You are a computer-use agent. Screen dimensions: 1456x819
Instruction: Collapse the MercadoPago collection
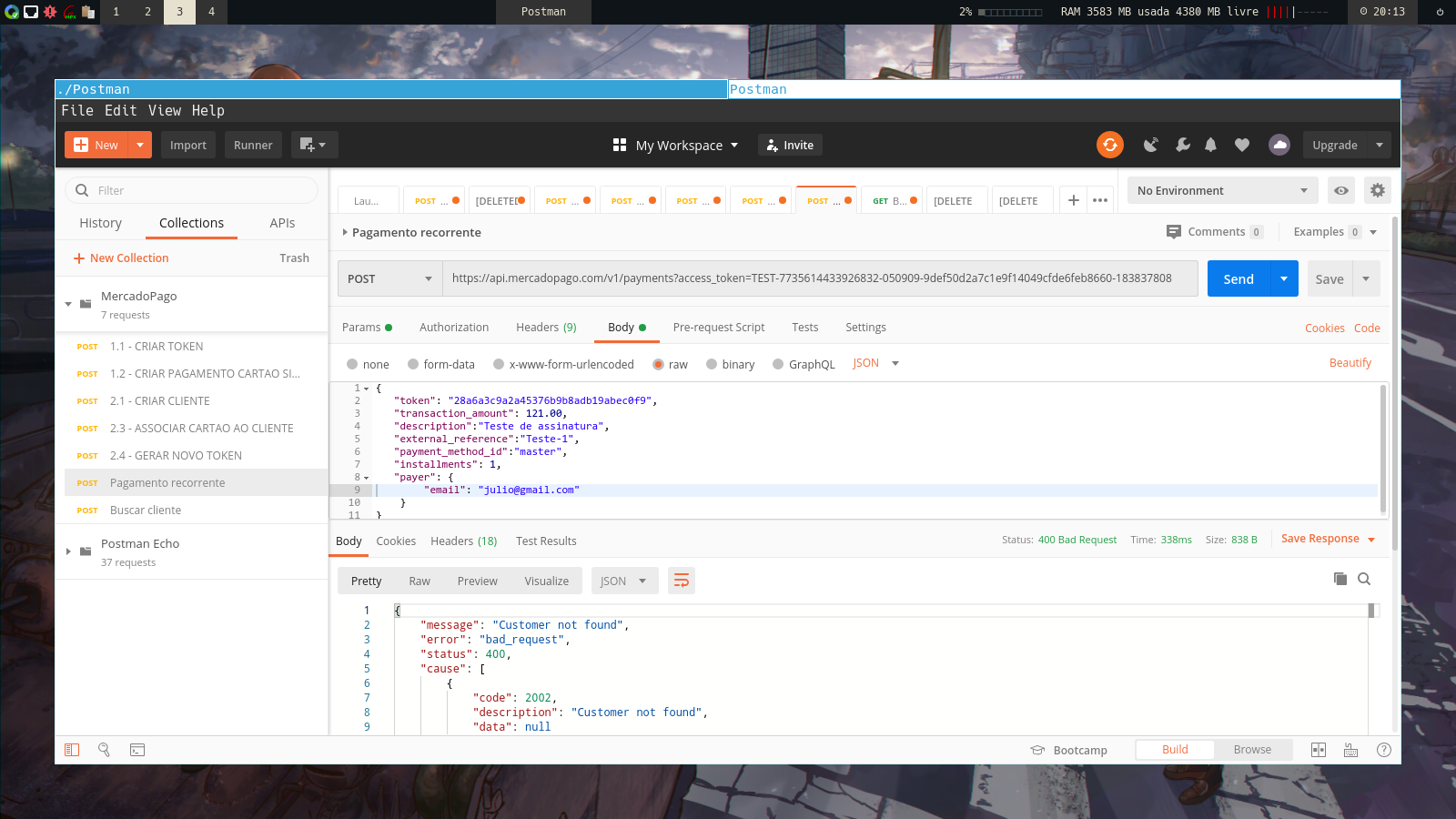[68, 304]
